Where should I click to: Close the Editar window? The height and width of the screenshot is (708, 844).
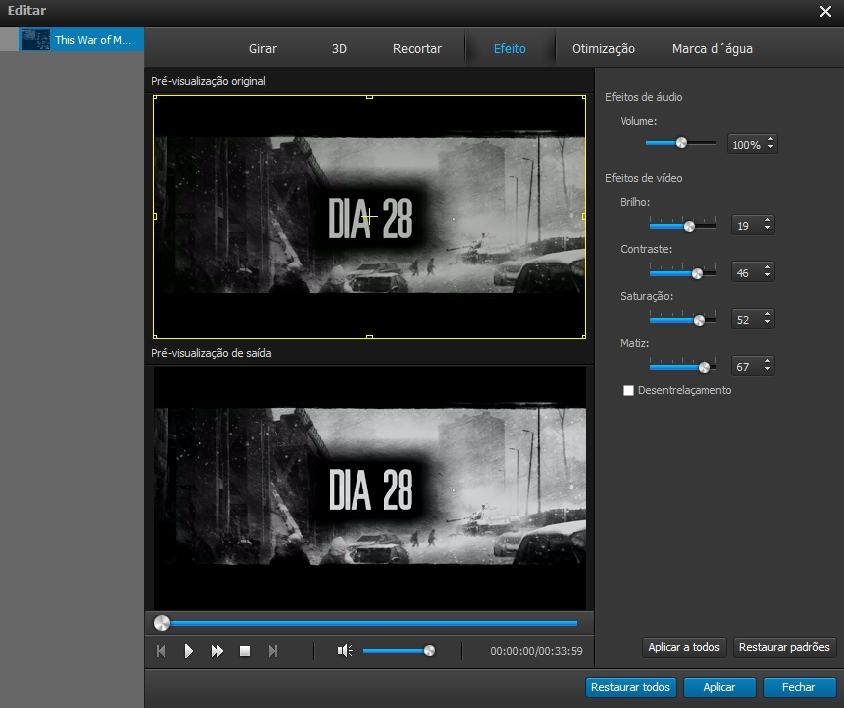(x=825, y=12)
